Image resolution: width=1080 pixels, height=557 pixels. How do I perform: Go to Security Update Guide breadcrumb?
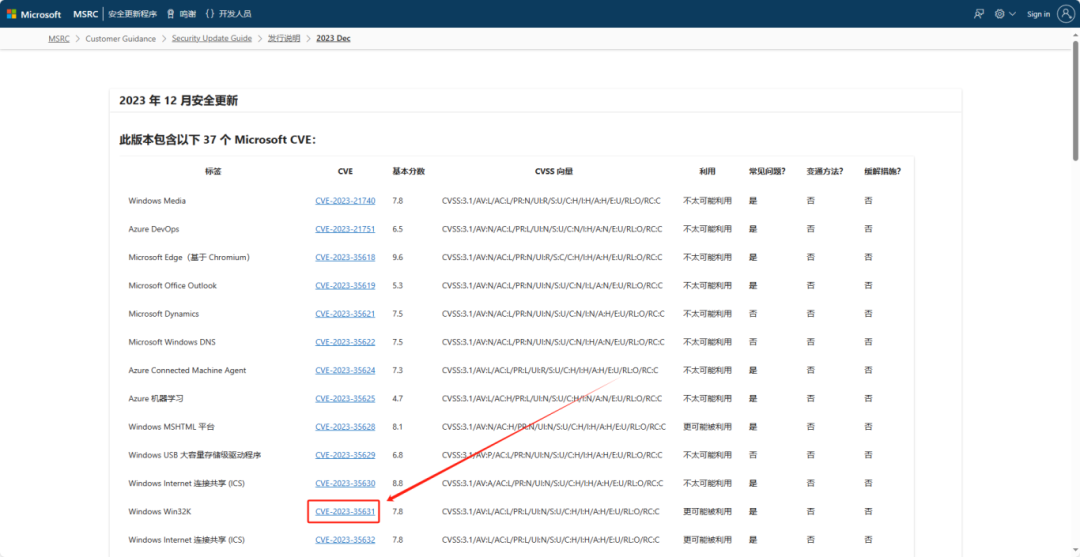tap(211, 39)
